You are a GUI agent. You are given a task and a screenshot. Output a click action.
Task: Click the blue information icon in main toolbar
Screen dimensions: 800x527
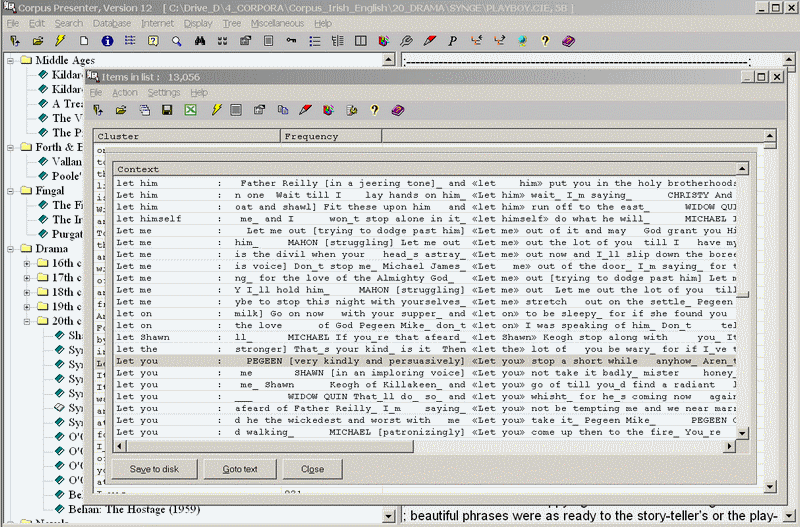107,41
